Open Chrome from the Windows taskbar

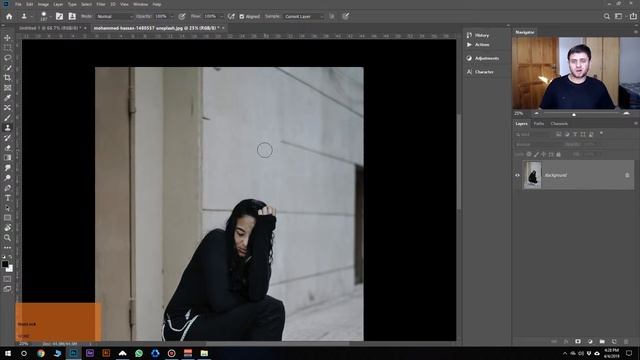pos(41,353)
